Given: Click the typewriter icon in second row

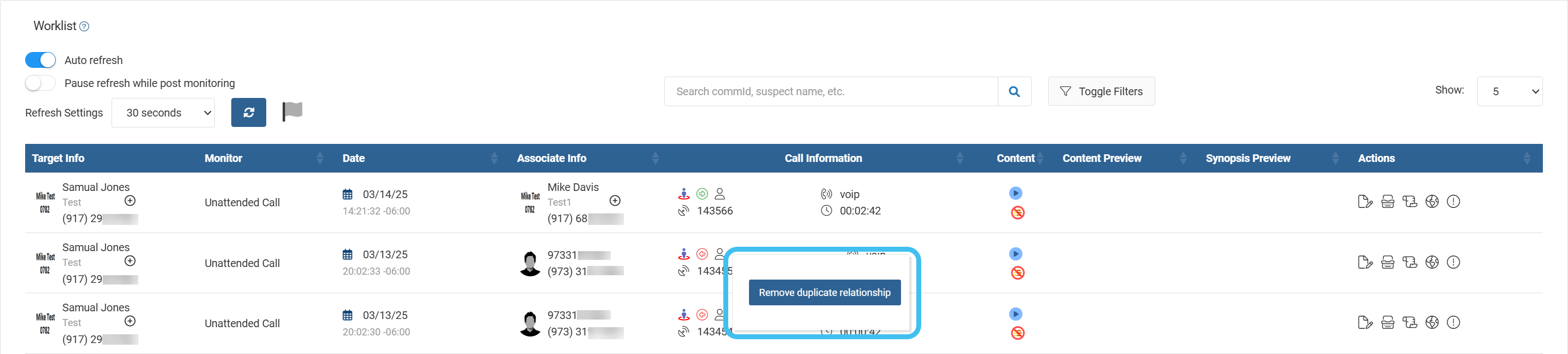Looking at the screenshot, I should tap(1387, 263).
